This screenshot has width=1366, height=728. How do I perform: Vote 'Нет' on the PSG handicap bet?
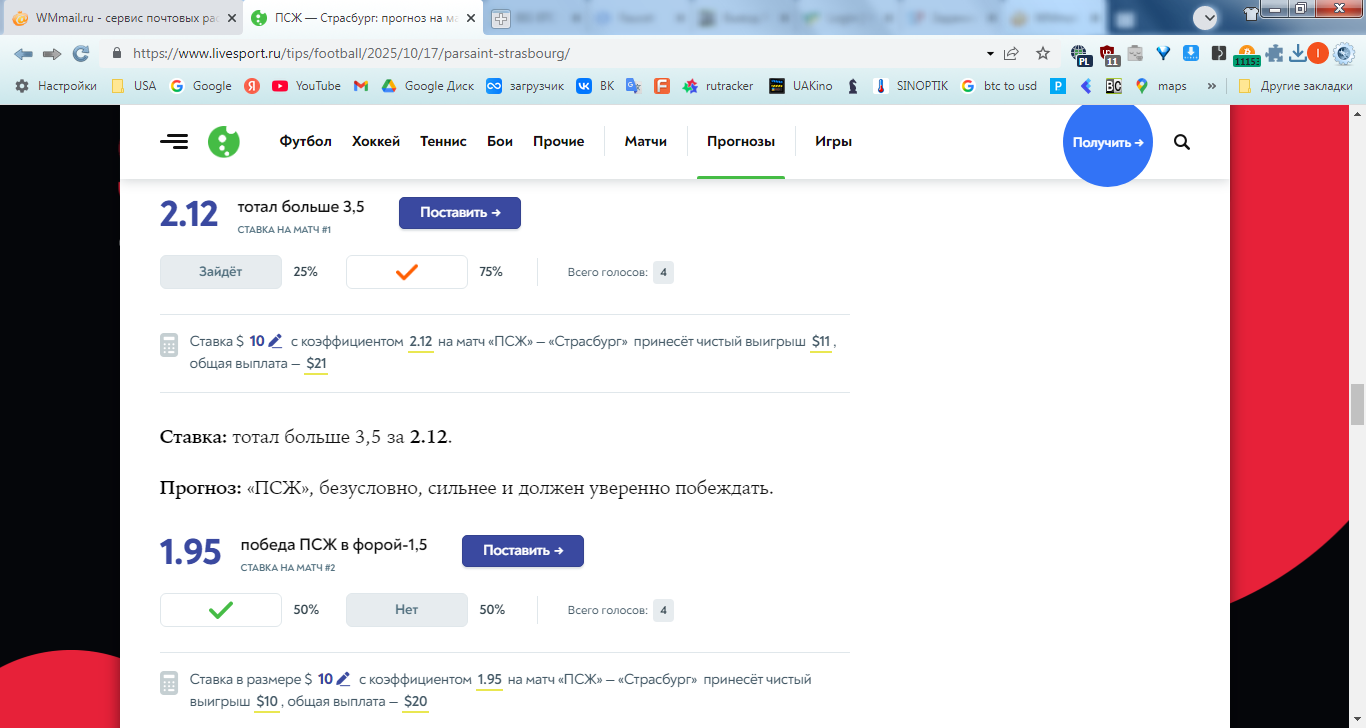tap(407, 610)
